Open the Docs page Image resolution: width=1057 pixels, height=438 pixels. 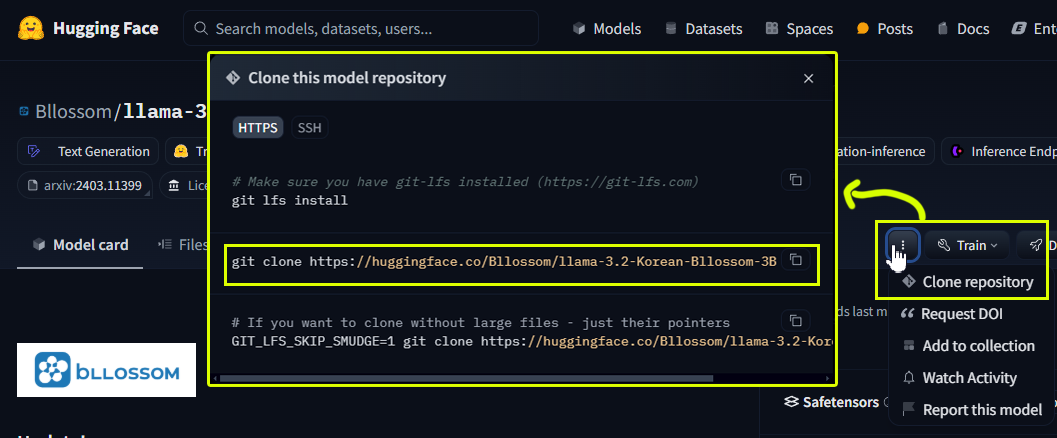tap(963, 29)
